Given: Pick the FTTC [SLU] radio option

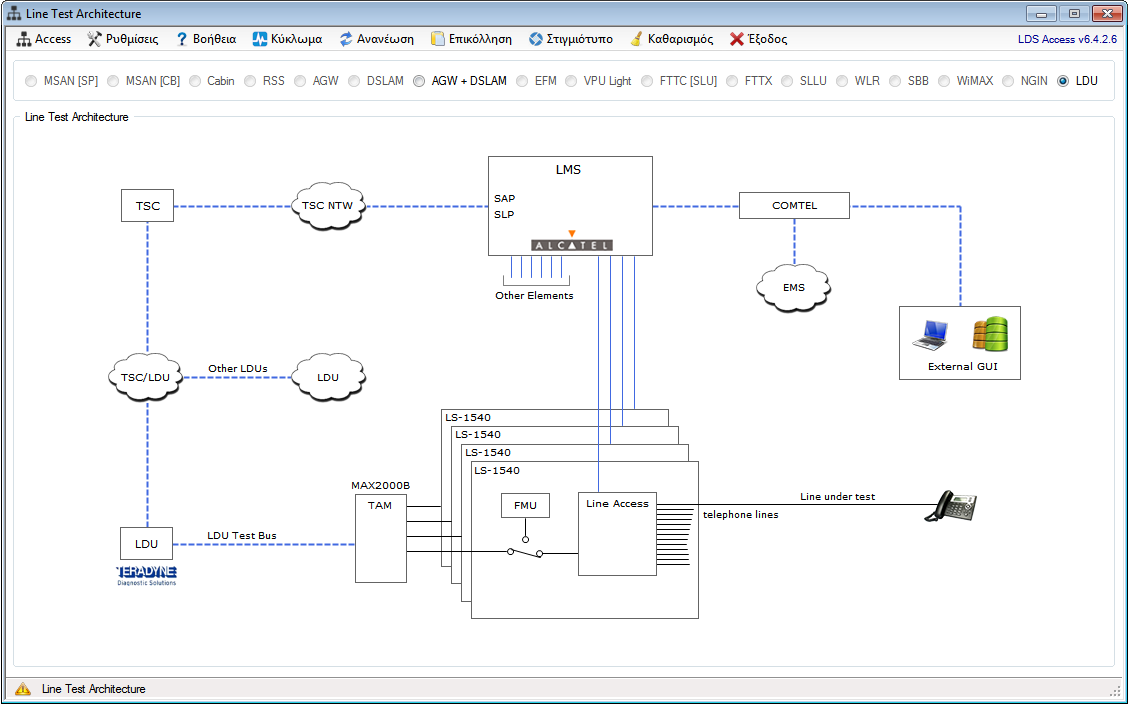Looking at the screenshot, I should [x=648, y=81].
